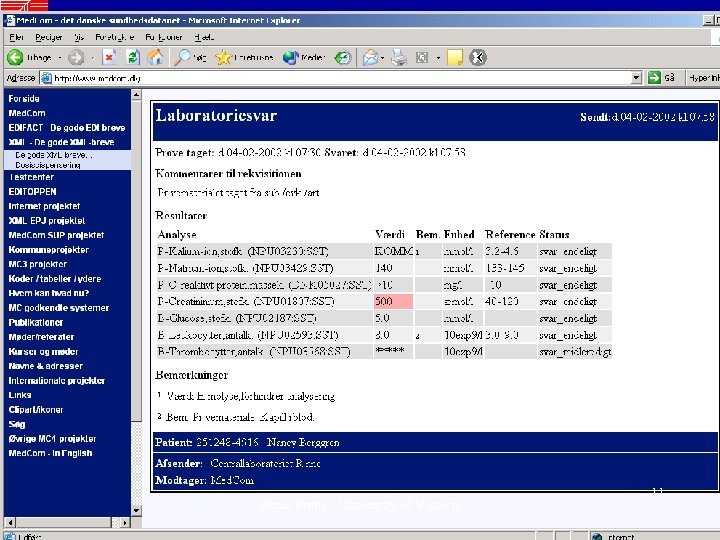
Task: Expand the Back button history arrow
Action: pos(60,58)
